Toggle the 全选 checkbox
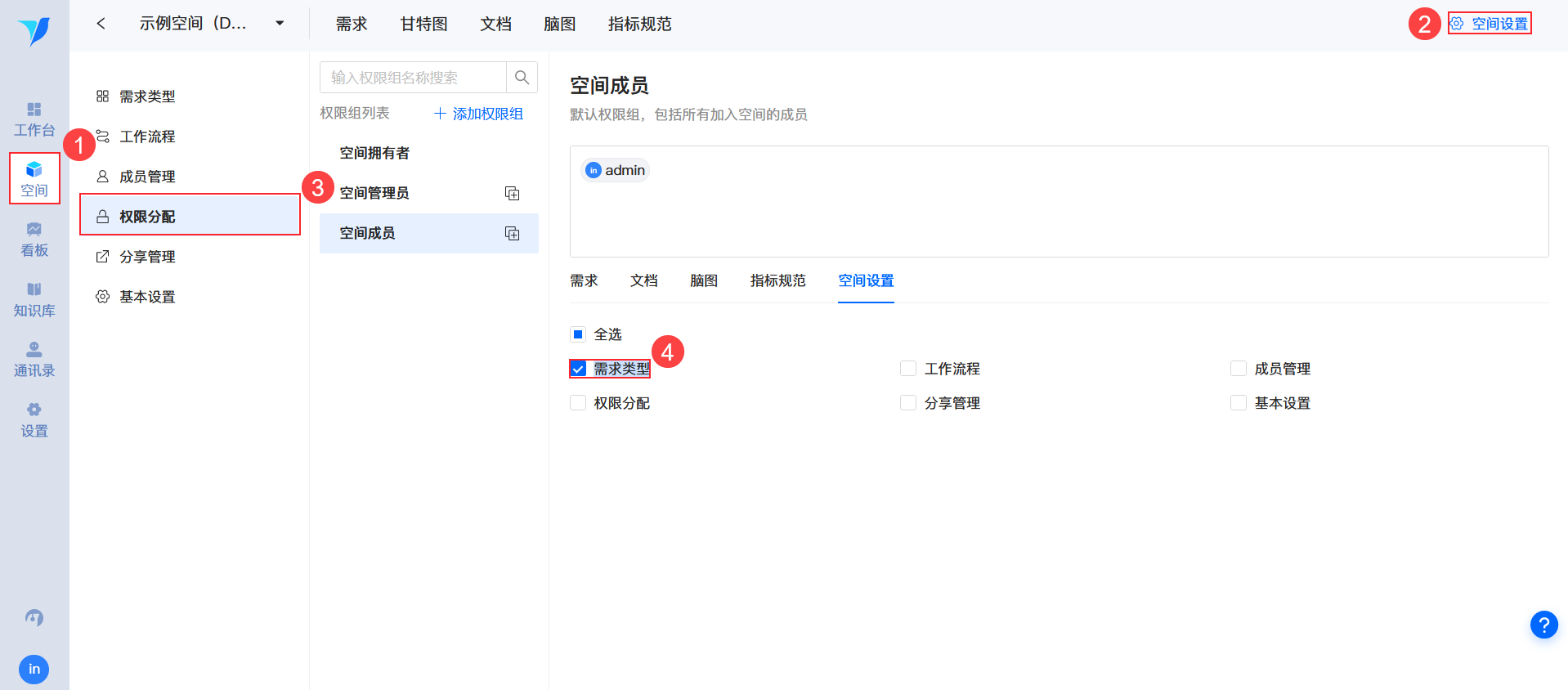 pyautogui.click(x=578, y=334)
